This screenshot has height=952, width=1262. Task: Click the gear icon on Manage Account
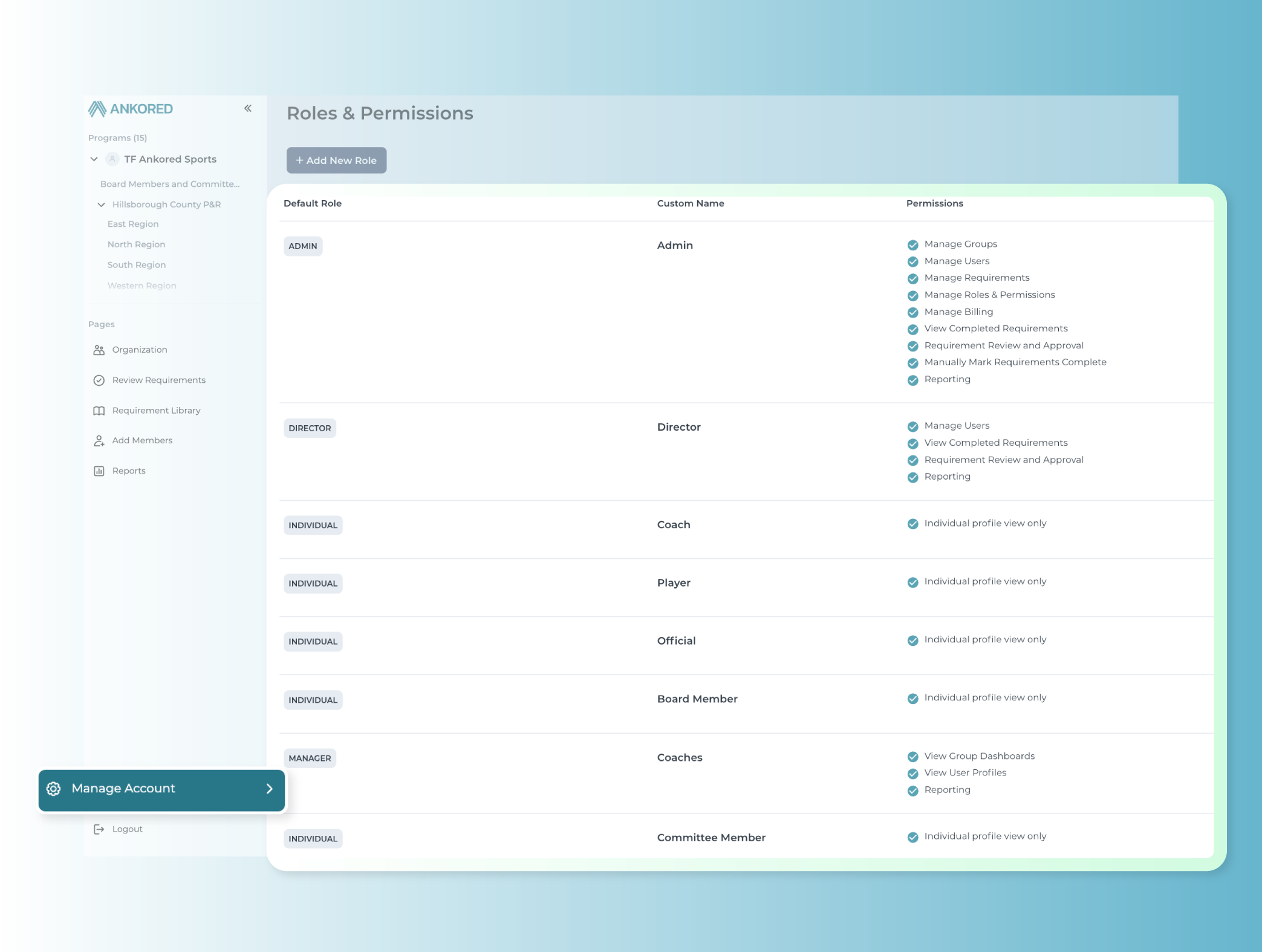pyautogui.click(x=54, y=788)
